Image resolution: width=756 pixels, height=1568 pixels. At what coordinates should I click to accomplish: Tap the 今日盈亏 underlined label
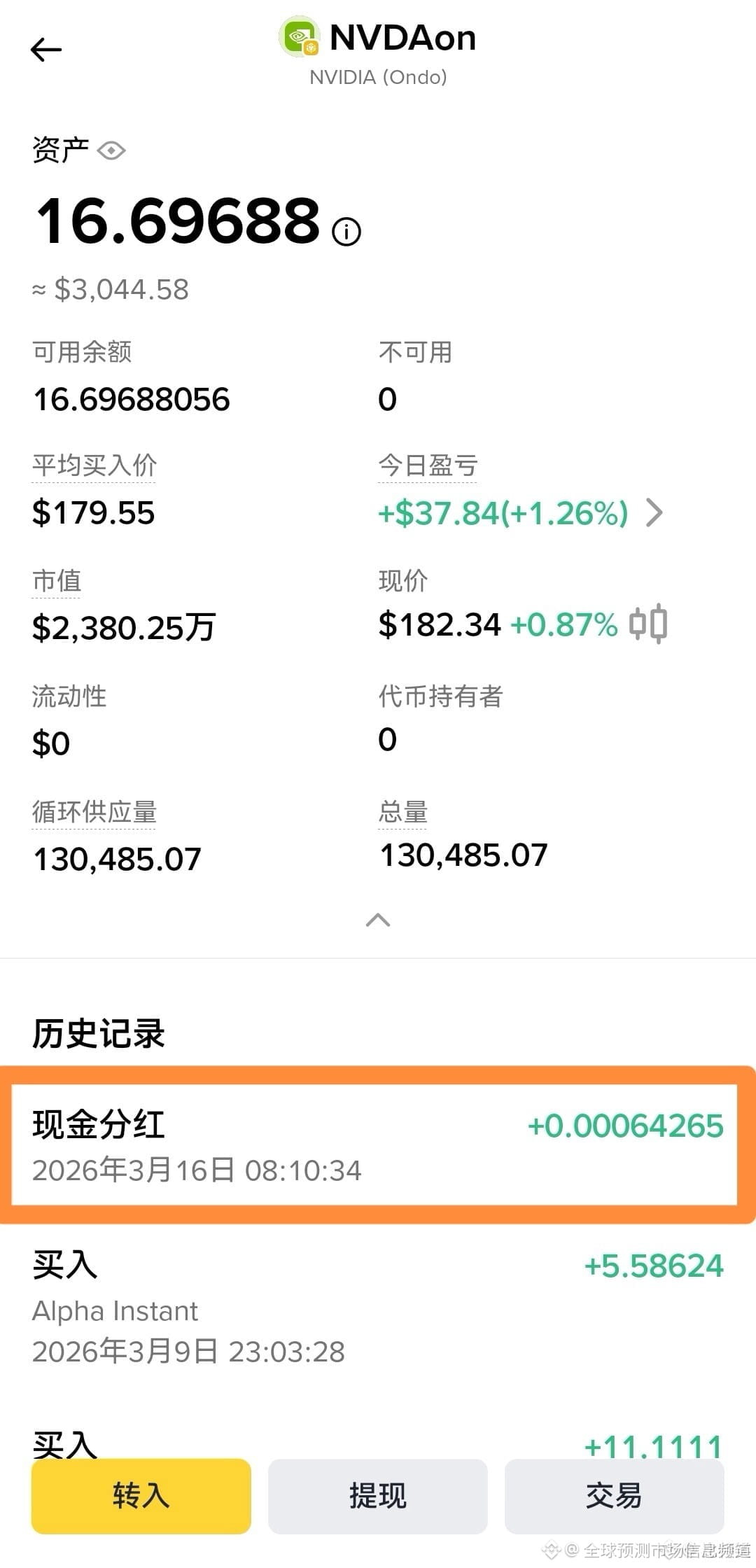pos(428,465)
